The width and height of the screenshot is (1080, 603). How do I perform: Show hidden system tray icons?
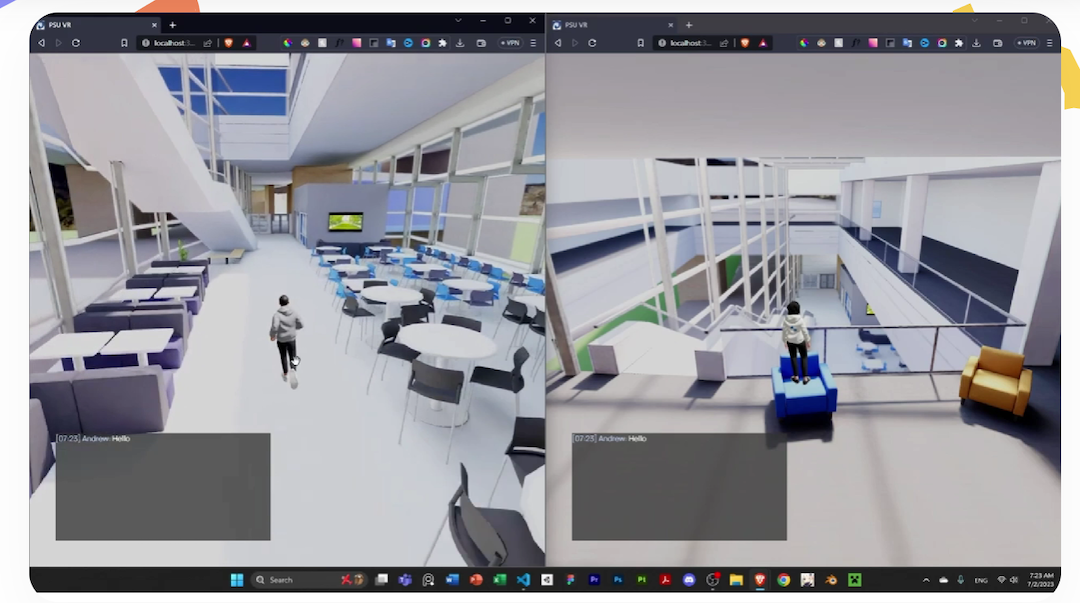[926, 580]
